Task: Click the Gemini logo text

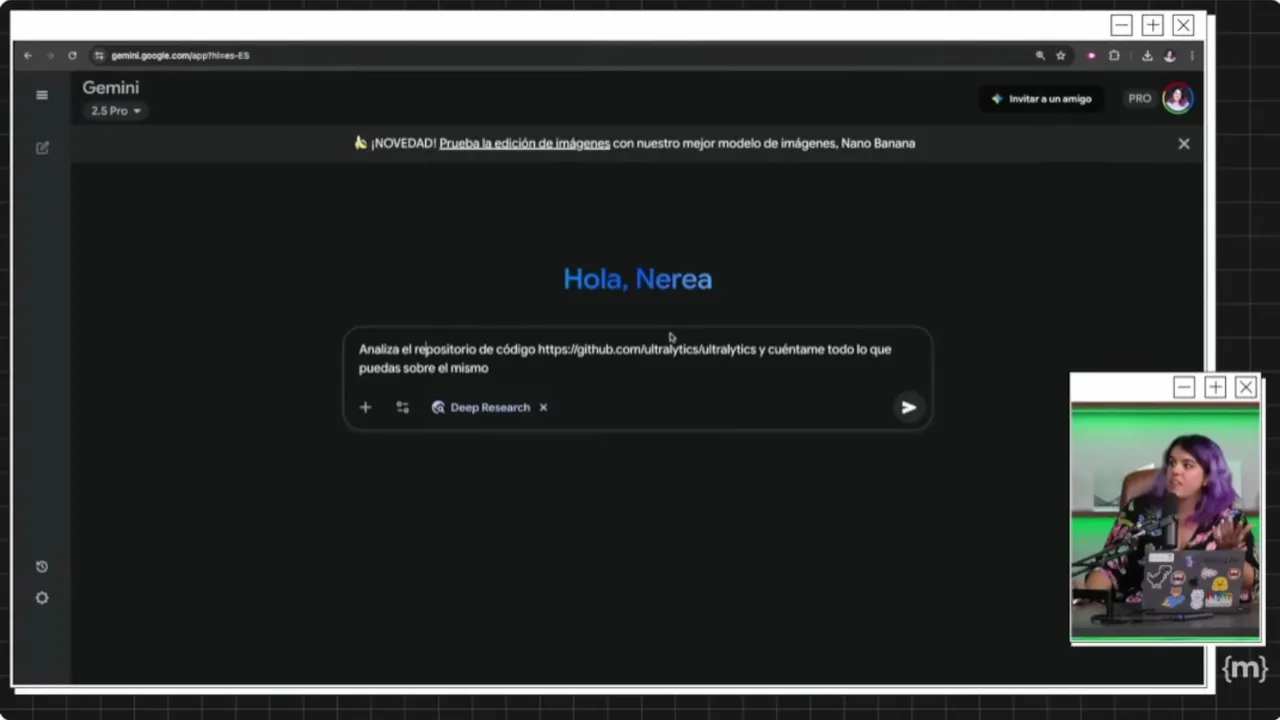Action: tap(111, 88)
